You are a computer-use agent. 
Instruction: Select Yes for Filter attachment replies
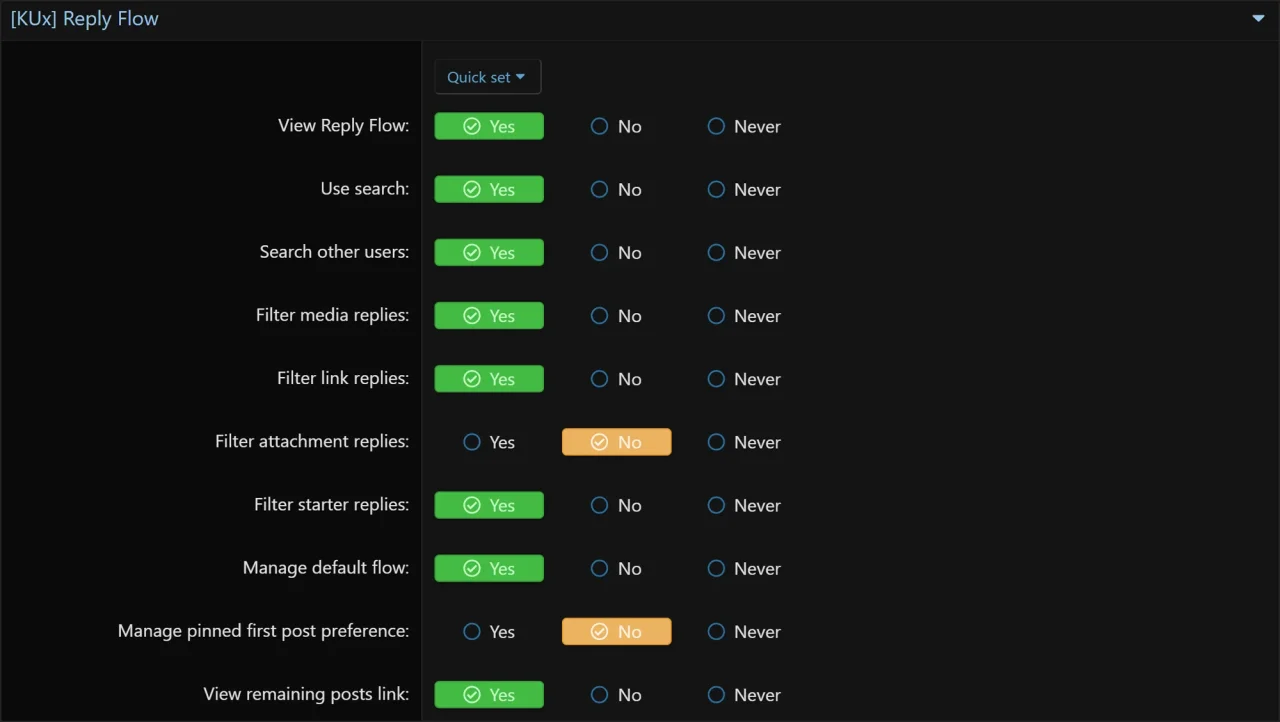489,442
